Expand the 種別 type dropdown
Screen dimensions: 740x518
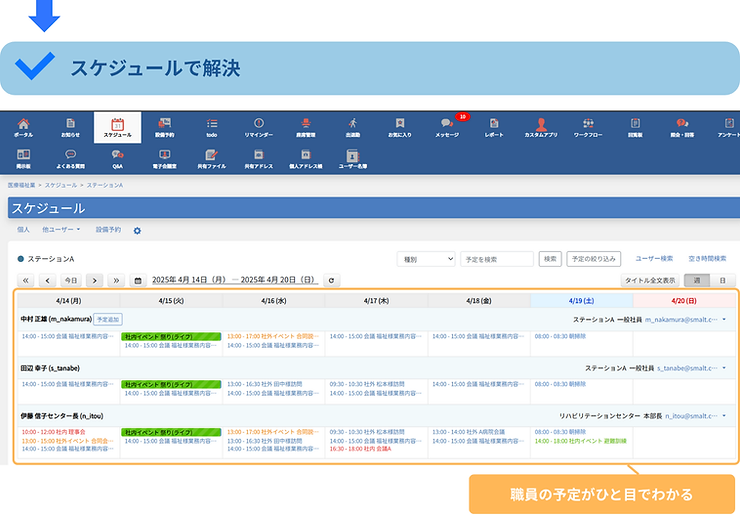coord(426,258)
